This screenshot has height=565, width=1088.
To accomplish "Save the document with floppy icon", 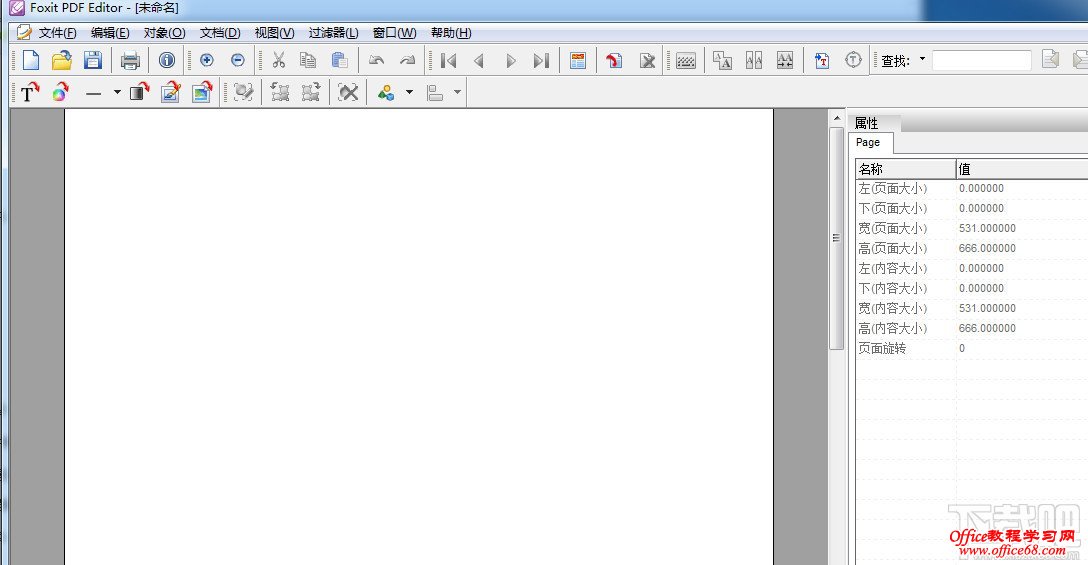I will pos(93,61).
